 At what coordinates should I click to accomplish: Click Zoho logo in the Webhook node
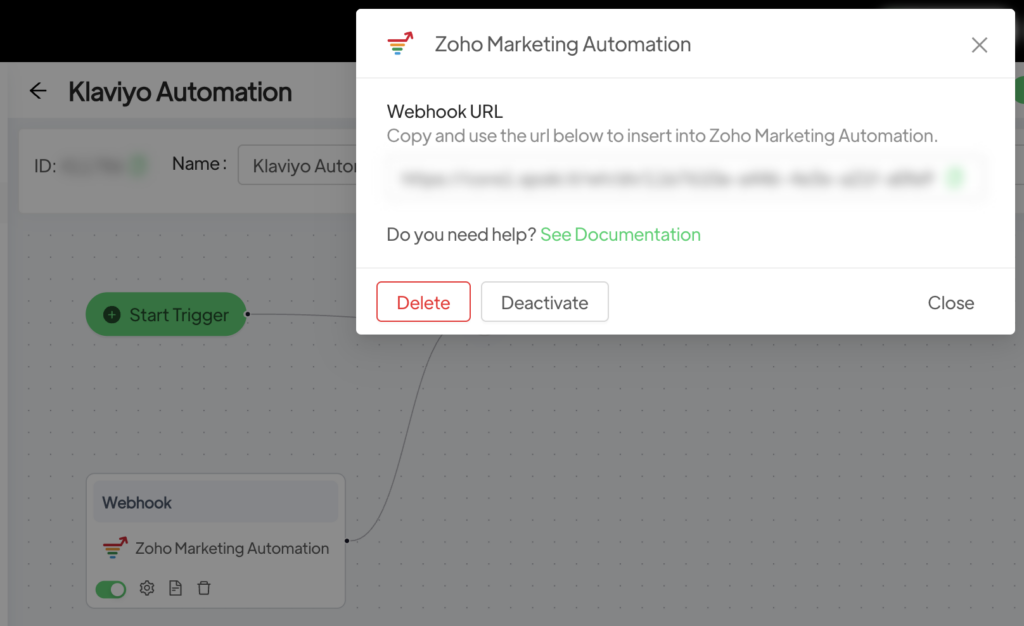pyautogui.click(x=115, y=548)
